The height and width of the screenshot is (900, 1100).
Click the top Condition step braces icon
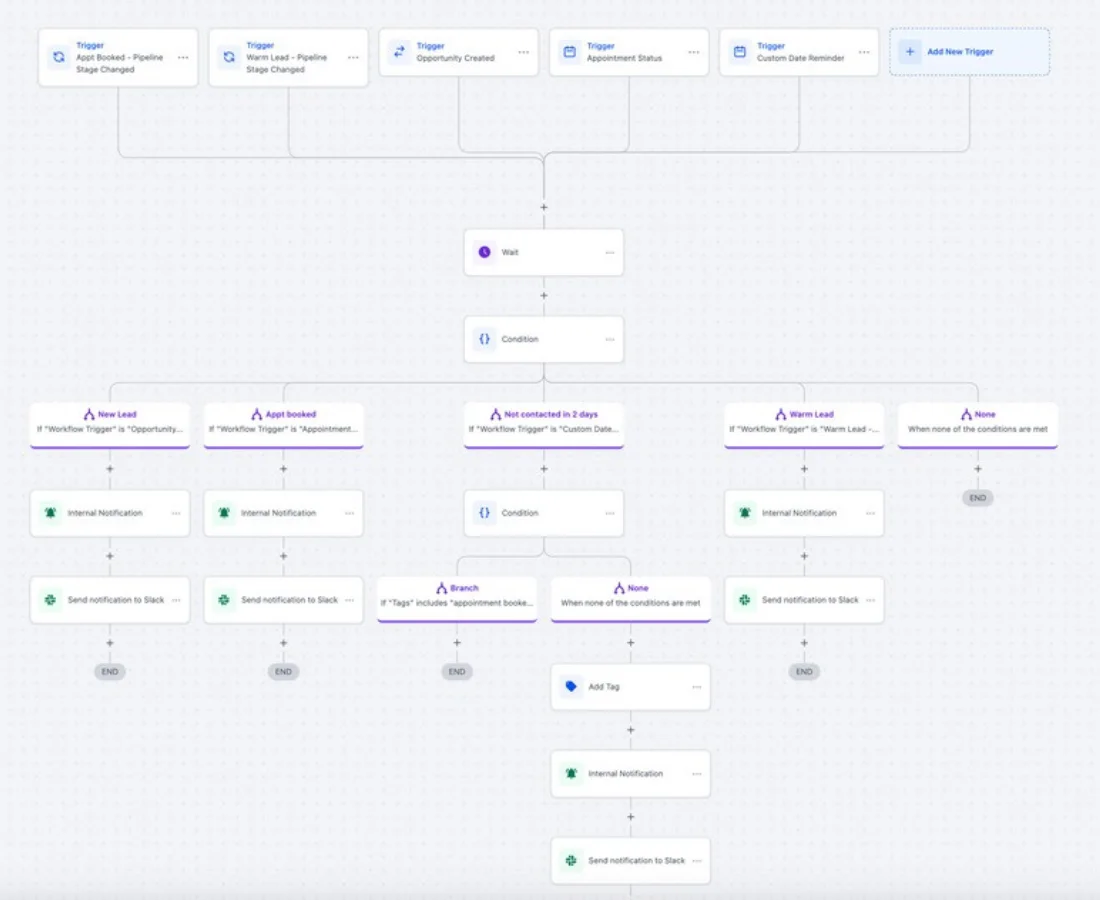tap(484, 339)
